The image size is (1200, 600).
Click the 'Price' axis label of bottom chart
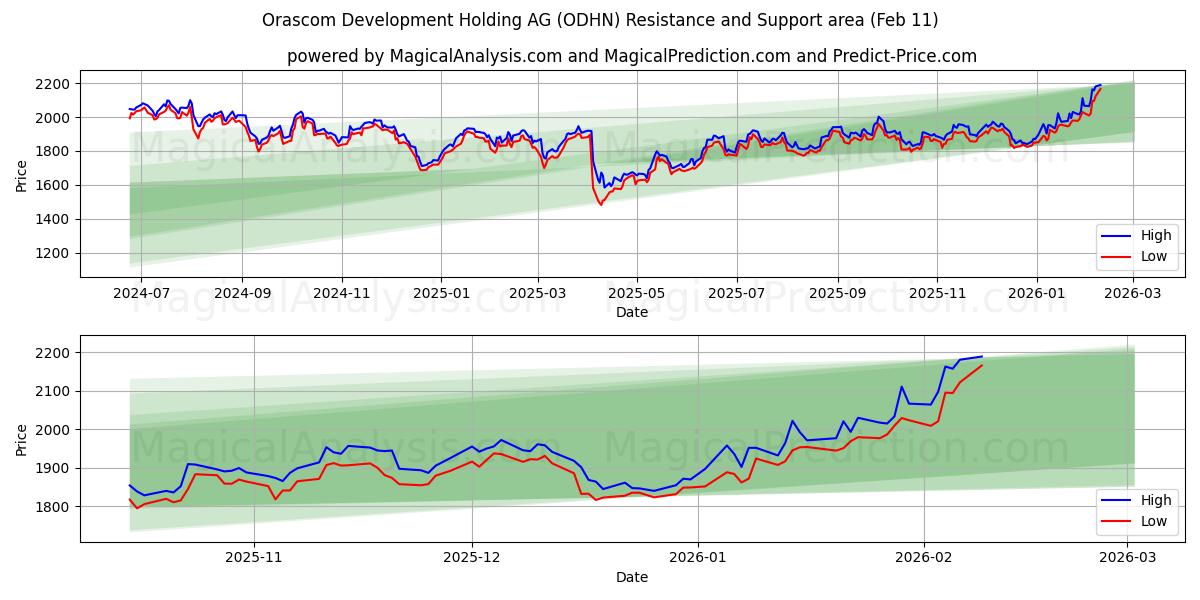(x=22, y=439)
